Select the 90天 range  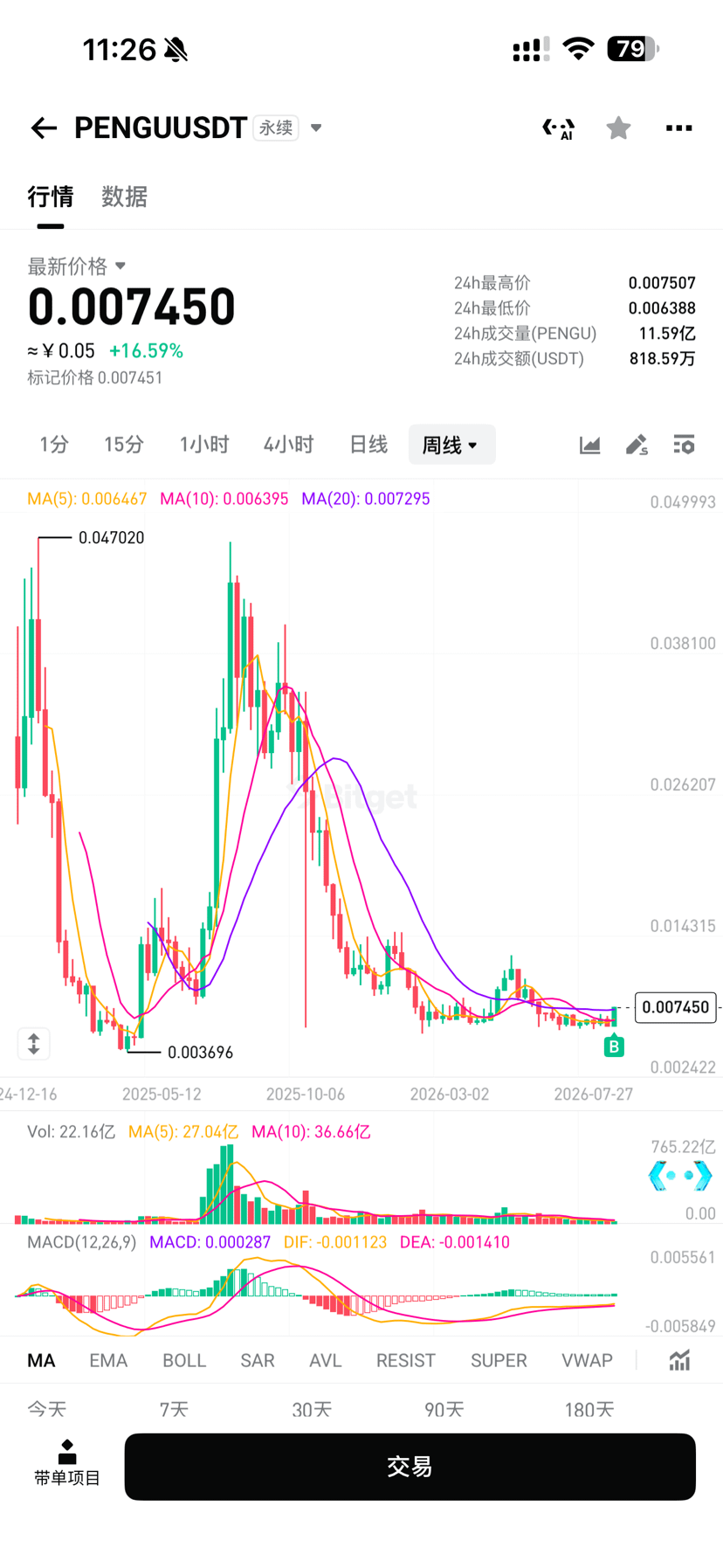(444, 1409)
